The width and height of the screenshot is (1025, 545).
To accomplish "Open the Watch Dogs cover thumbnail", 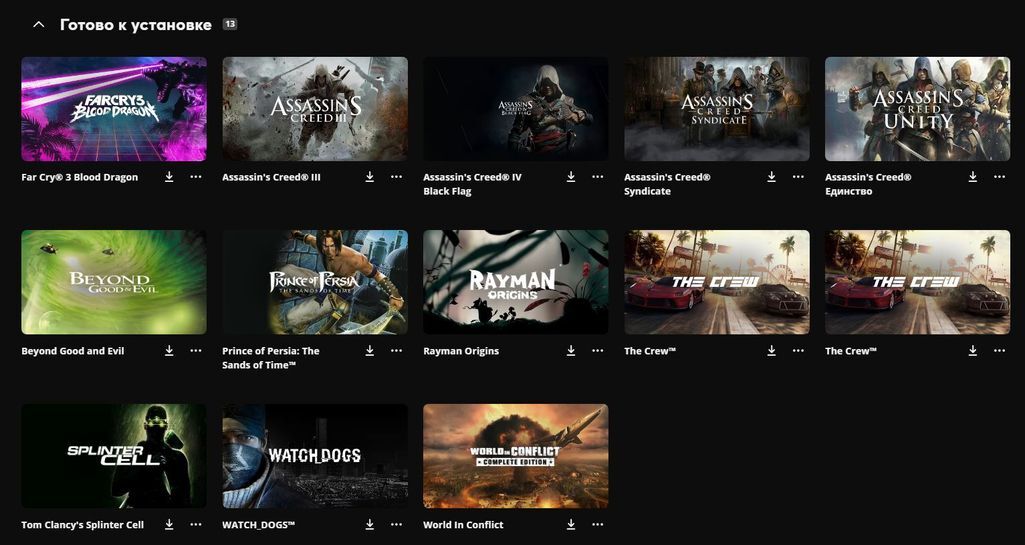I will (x=315, y=456).
